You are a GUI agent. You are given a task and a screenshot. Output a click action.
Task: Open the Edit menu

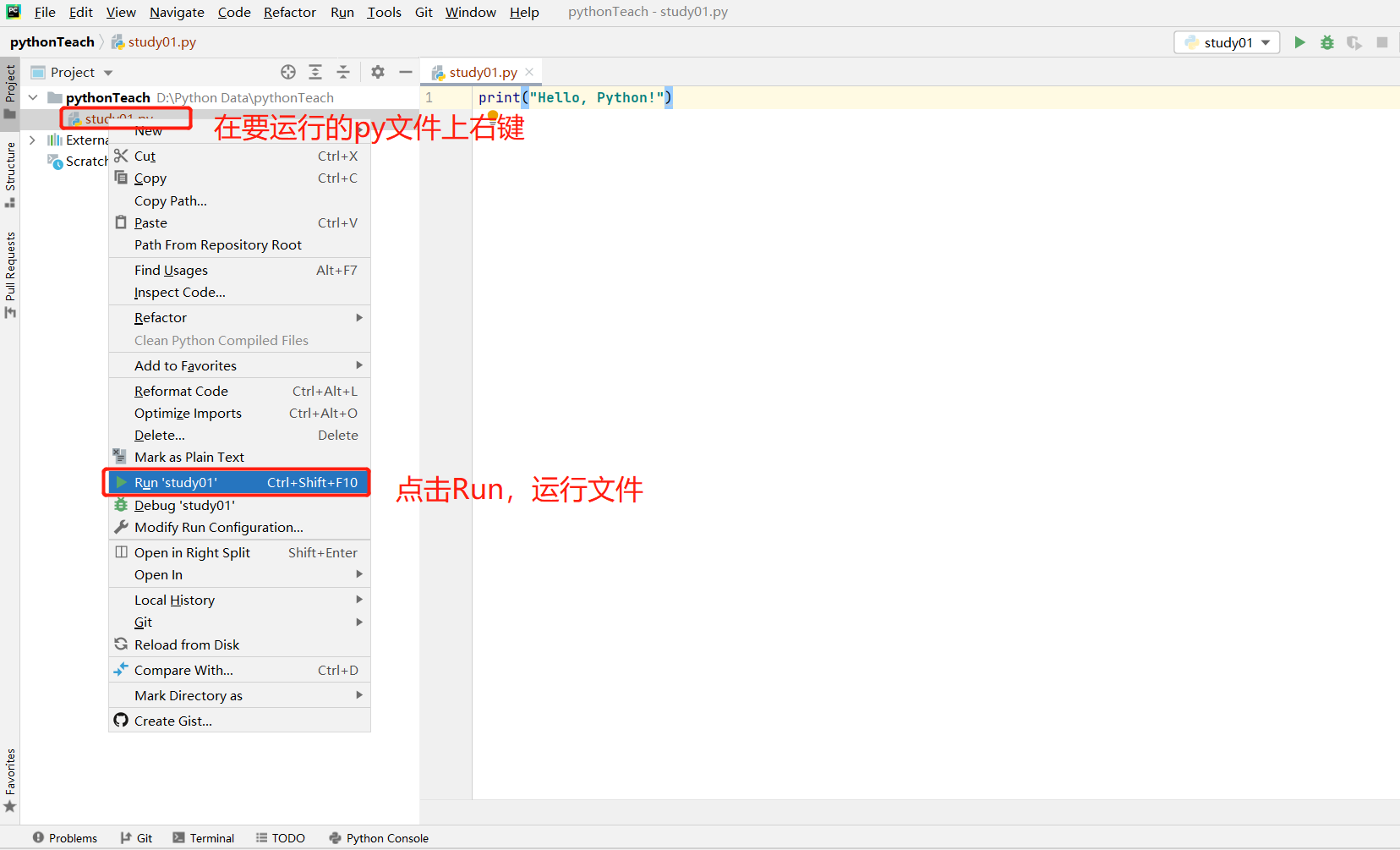tap(81, 12)
